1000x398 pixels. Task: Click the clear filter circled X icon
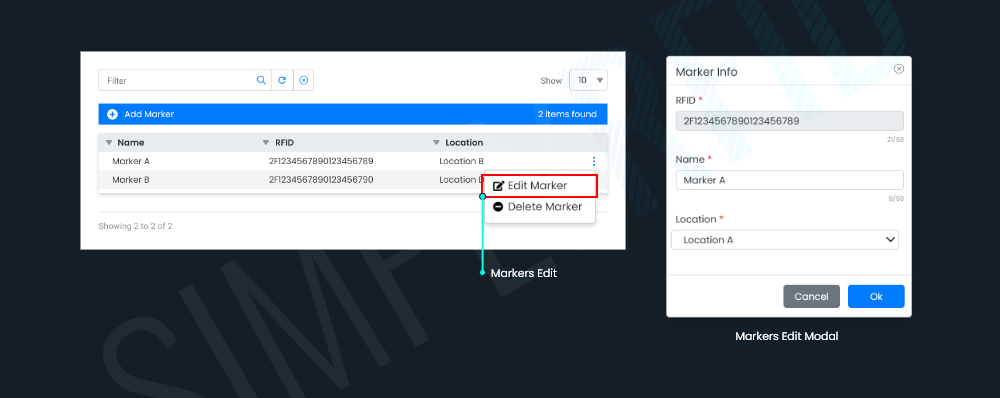pos(304,80)
